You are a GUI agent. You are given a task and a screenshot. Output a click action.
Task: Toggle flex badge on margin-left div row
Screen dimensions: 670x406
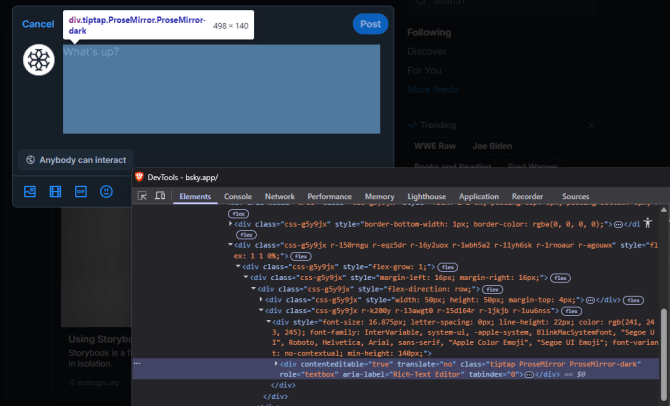[560, 278]
